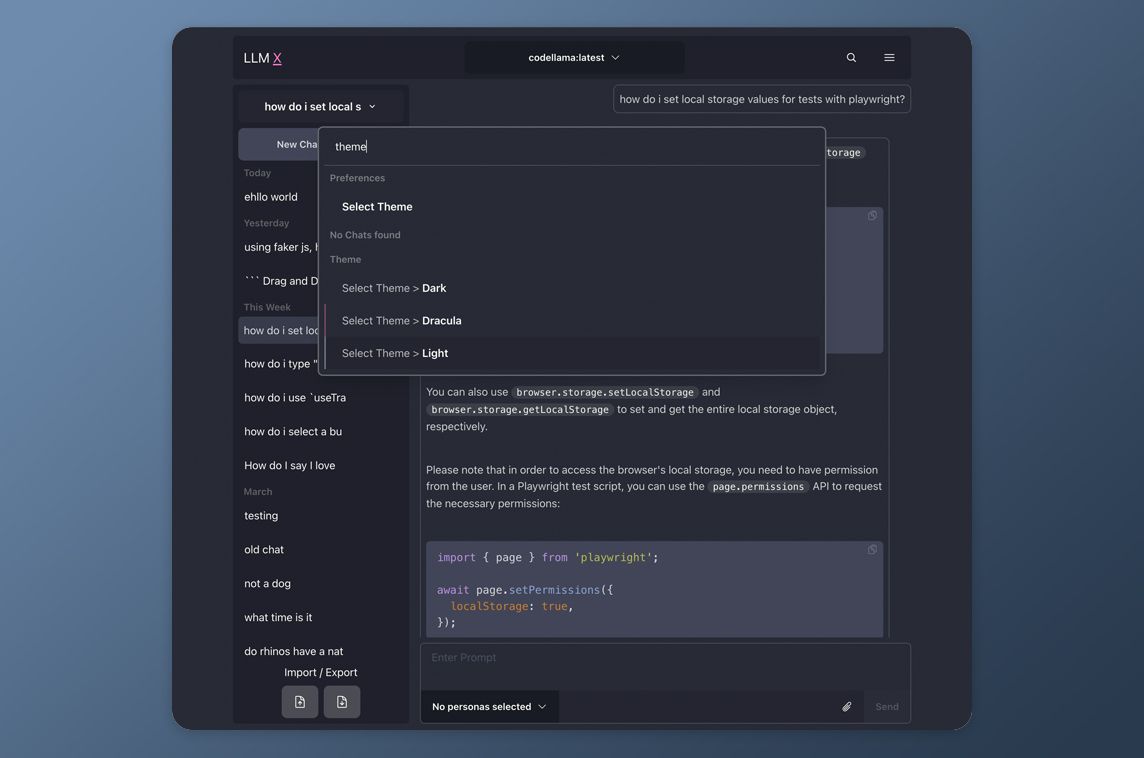Open the 'how do i select a bu' chat

(x=320, y=432)
